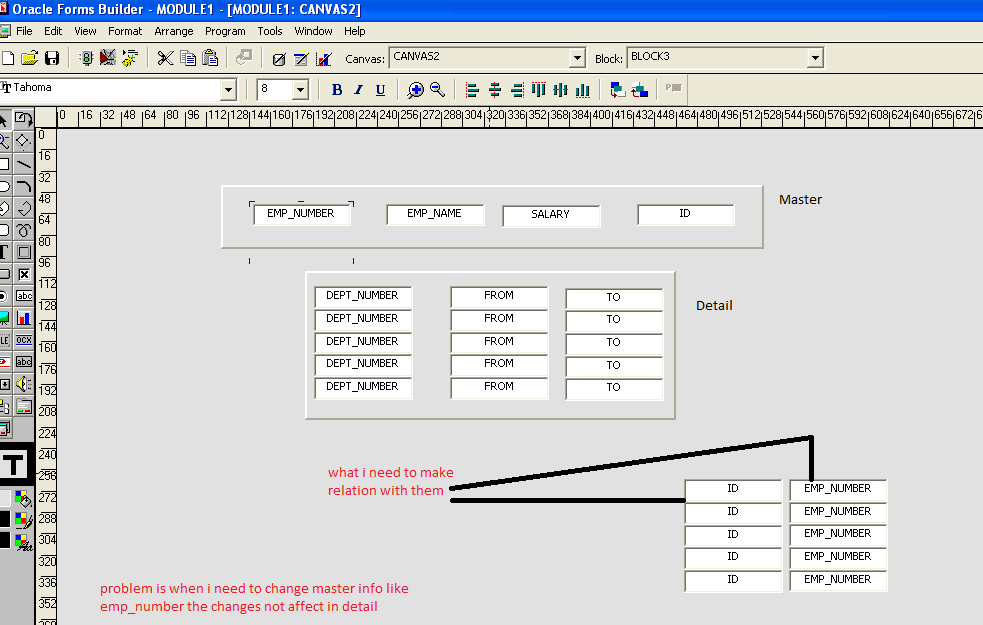
Task: Select the Check Box tool in palette
Action: (x=24, y=274)
